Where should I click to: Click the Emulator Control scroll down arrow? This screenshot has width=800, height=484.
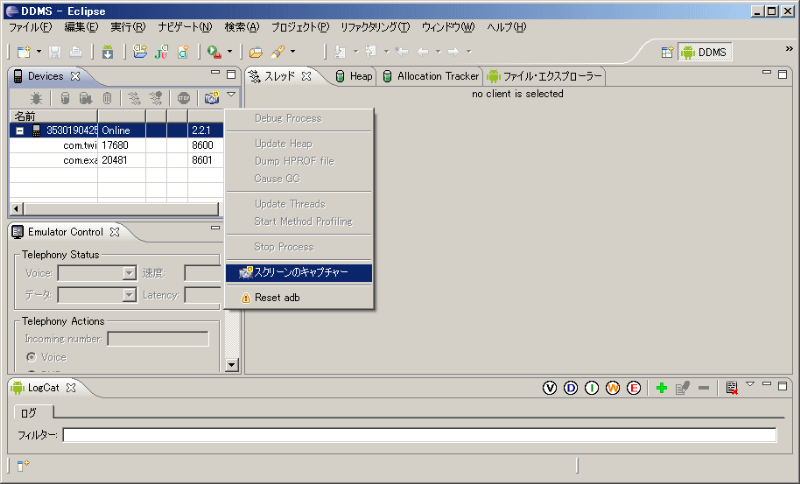click(232, 365)
